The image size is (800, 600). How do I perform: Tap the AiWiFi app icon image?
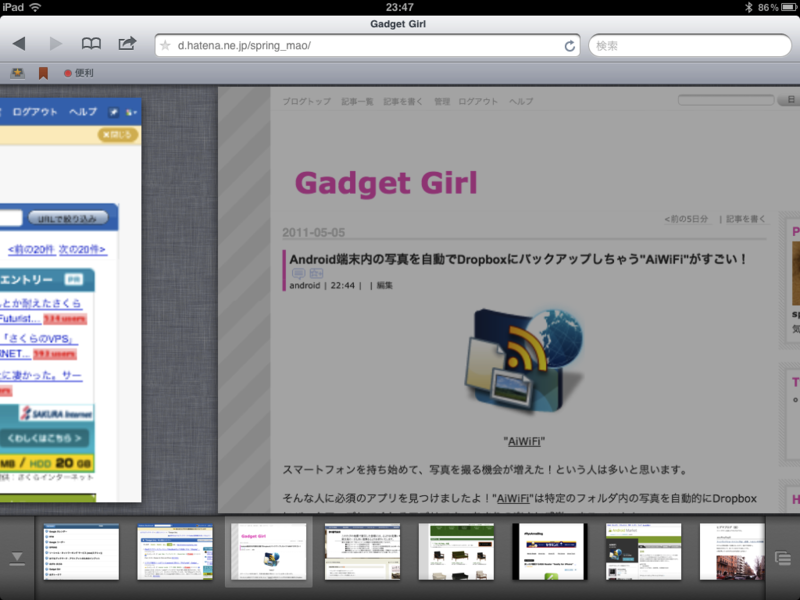(x=523, y=360)
